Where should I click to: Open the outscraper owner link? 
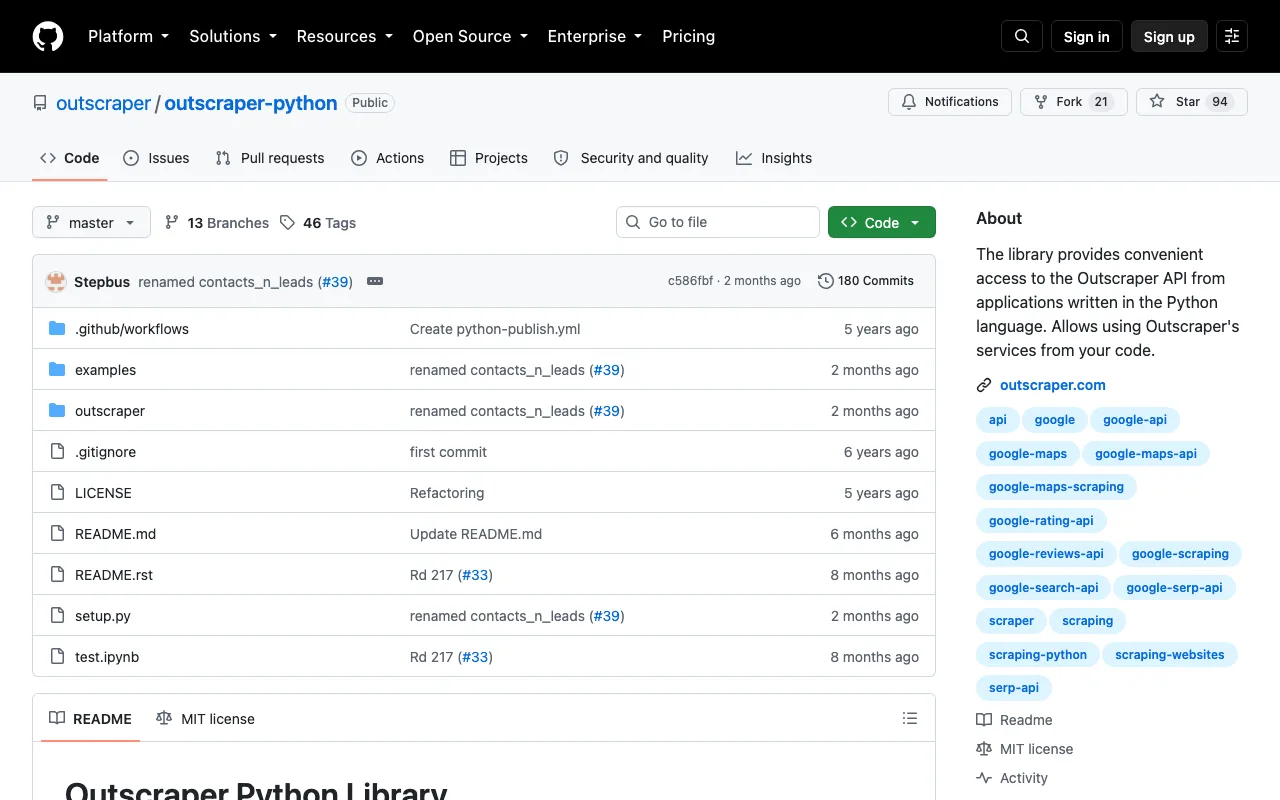coord(104,103)
